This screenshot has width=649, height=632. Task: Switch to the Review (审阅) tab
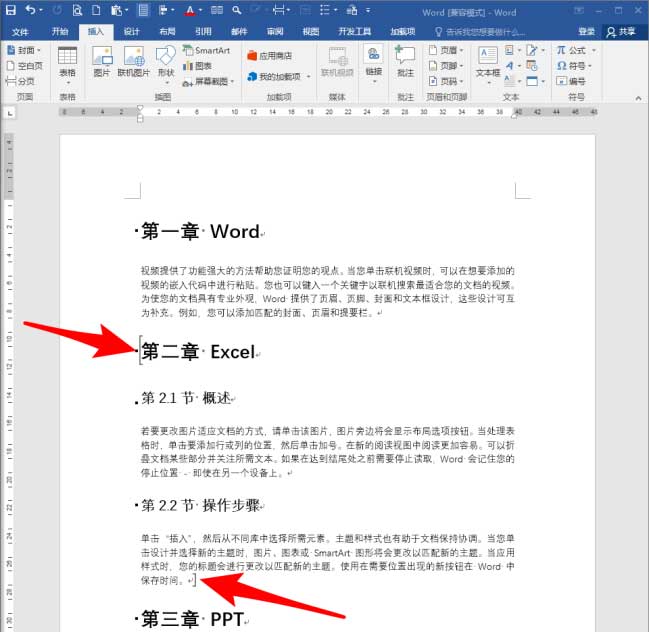click(275, 31)
